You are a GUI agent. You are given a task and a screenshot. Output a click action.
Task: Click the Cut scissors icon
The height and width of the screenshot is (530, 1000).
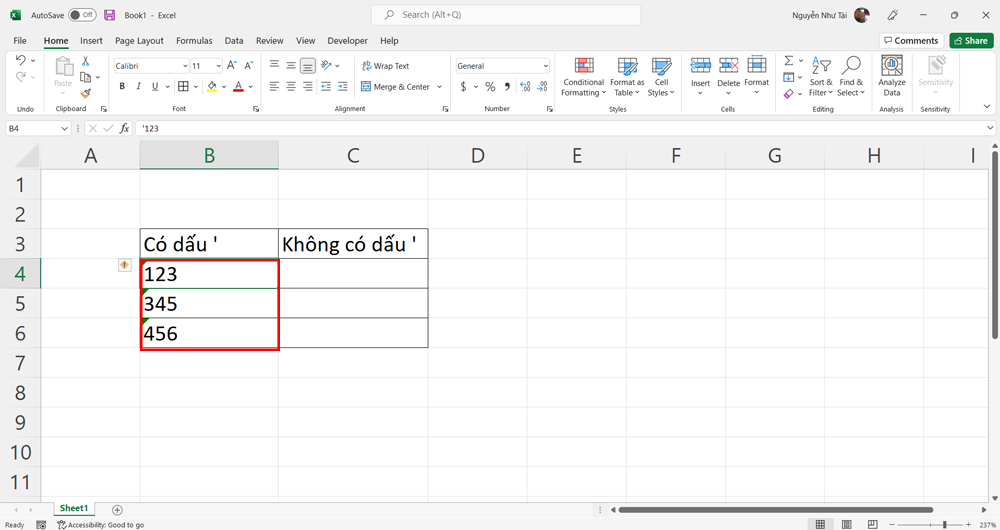coord(85,61)
